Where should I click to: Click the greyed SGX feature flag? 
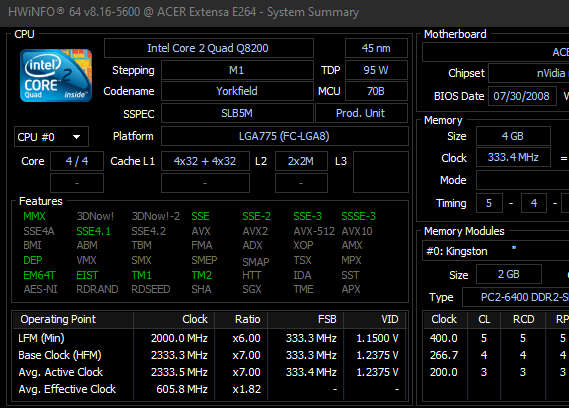252,289
